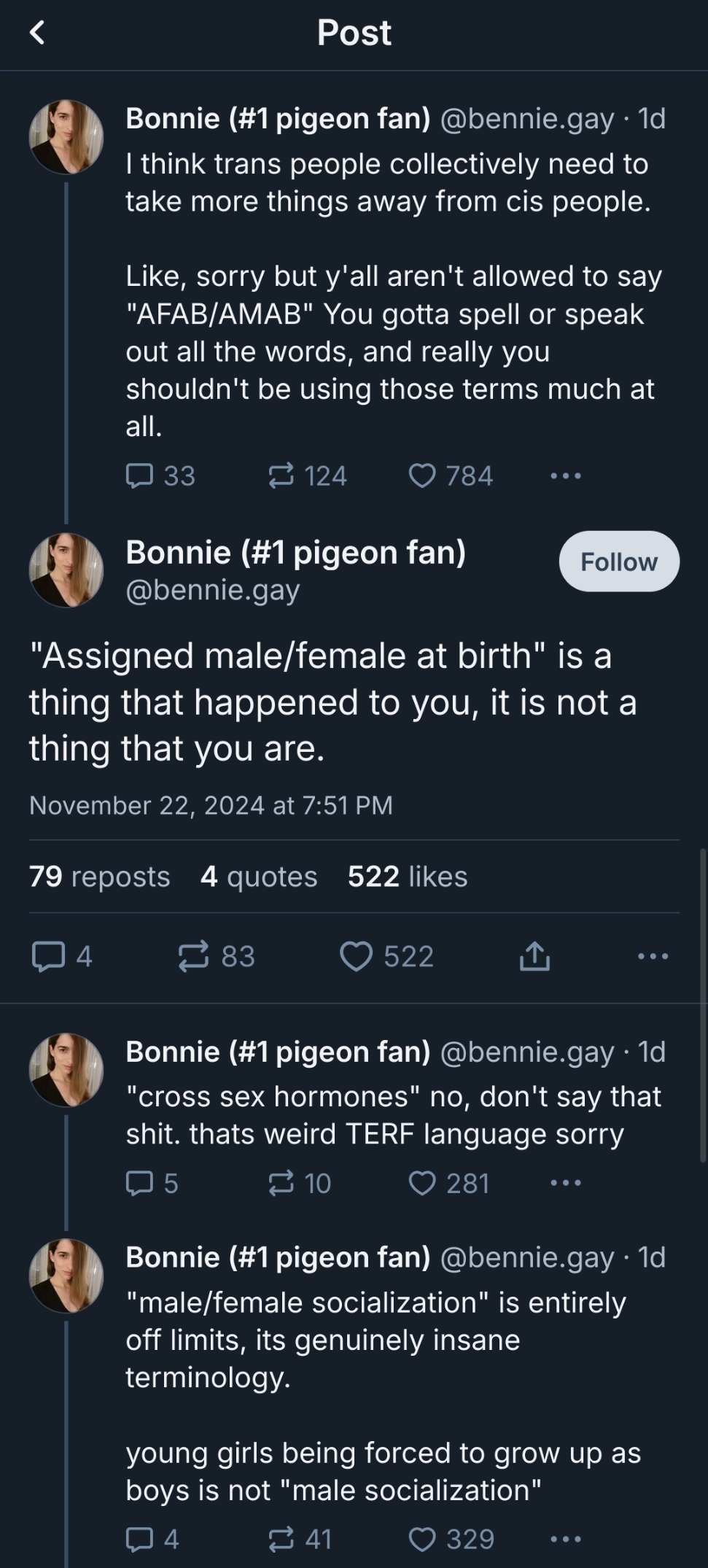Share the main post via share icon

(x=534, y=956)
